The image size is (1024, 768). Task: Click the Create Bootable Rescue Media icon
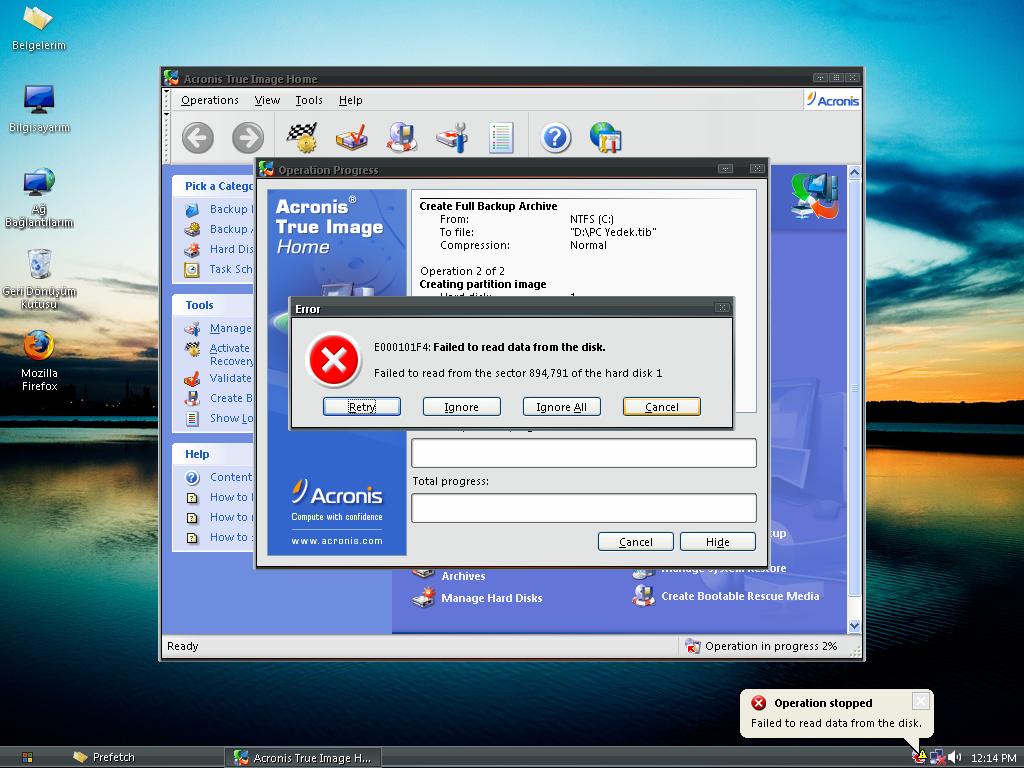coord(644,596)
